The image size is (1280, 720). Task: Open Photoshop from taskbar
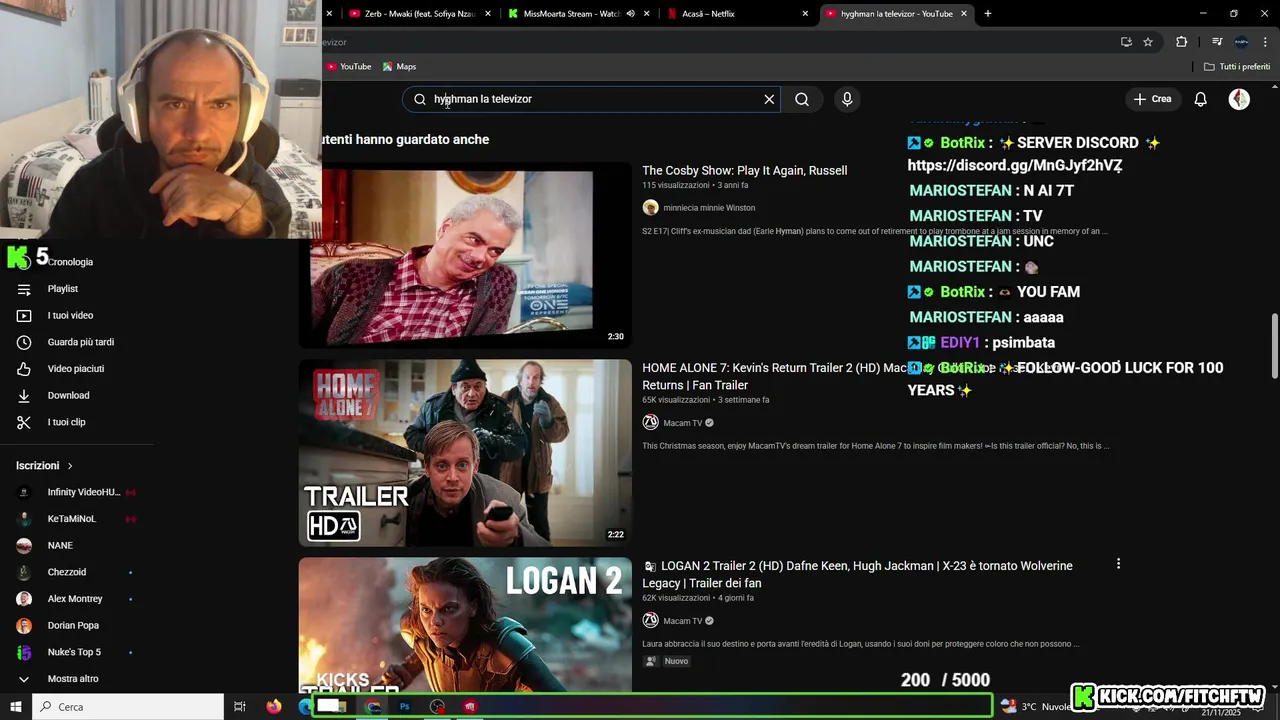pos(404,707)
